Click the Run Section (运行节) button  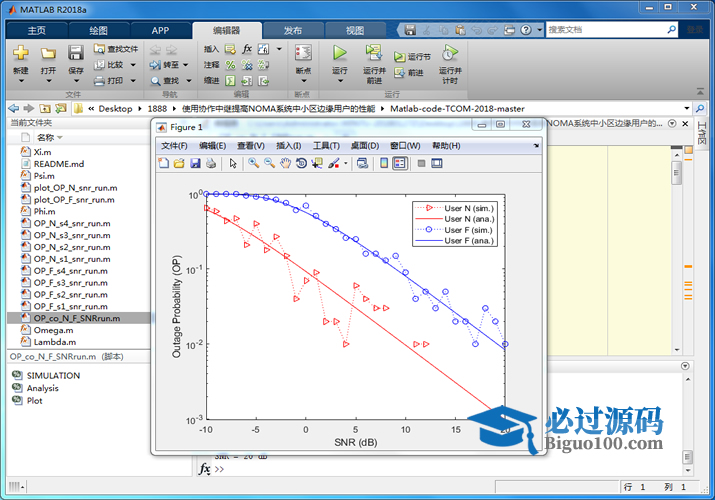(x=412, y=57)
